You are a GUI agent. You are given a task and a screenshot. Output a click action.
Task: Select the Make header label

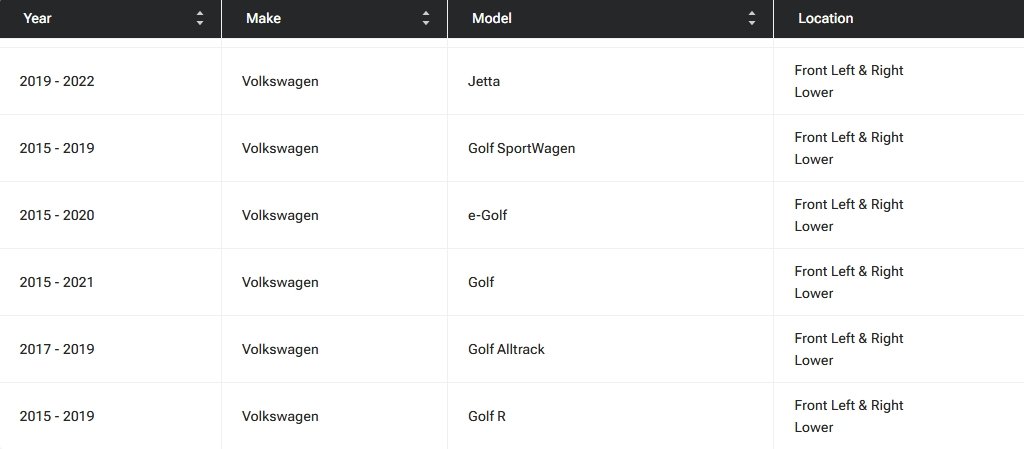coord(263,18)
